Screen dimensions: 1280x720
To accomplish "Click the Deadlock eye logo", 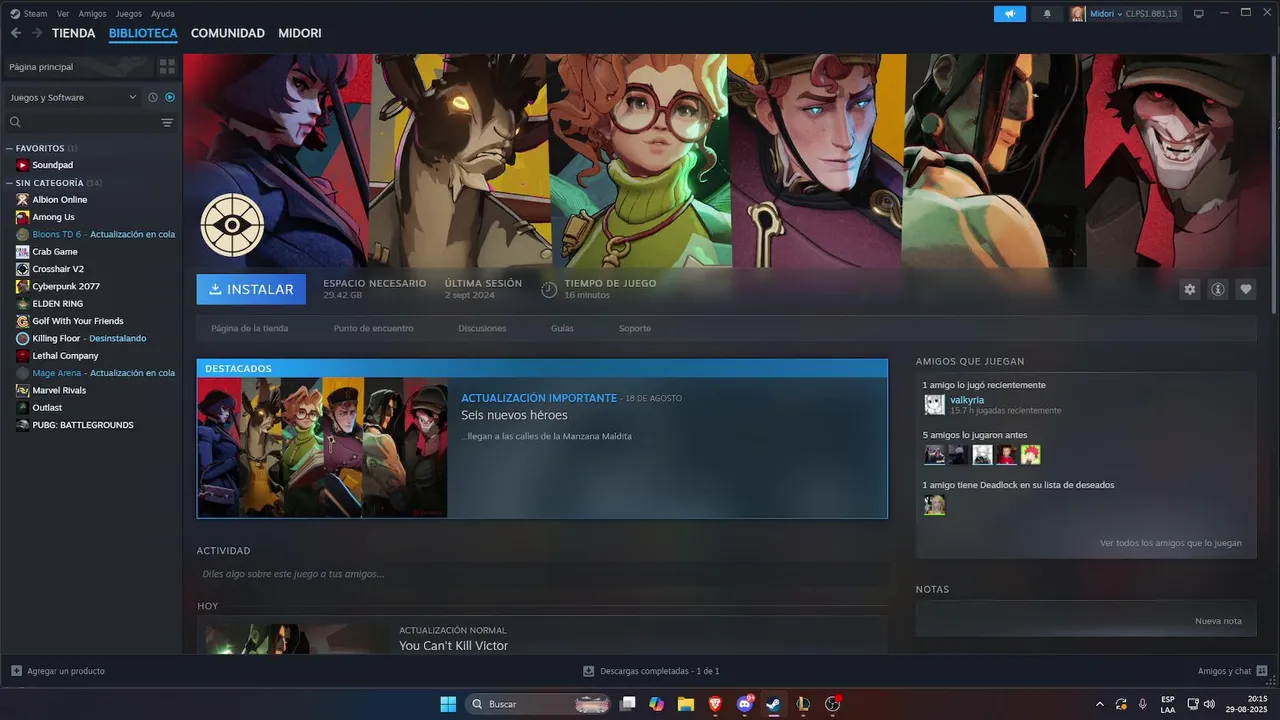I will tap(232, 225).
